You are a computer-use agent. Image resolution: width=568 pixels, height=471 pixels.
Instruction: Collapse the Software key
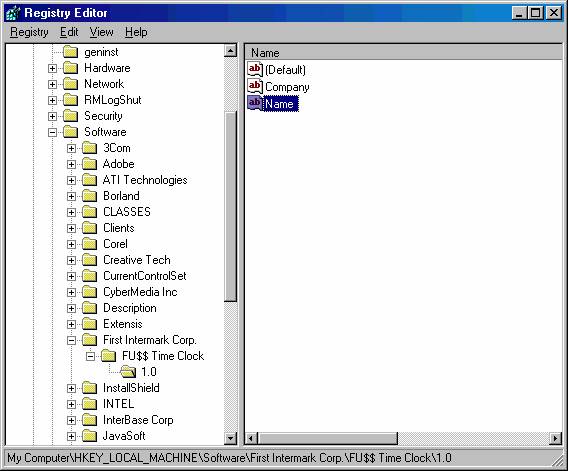click(x=53, y=132)
